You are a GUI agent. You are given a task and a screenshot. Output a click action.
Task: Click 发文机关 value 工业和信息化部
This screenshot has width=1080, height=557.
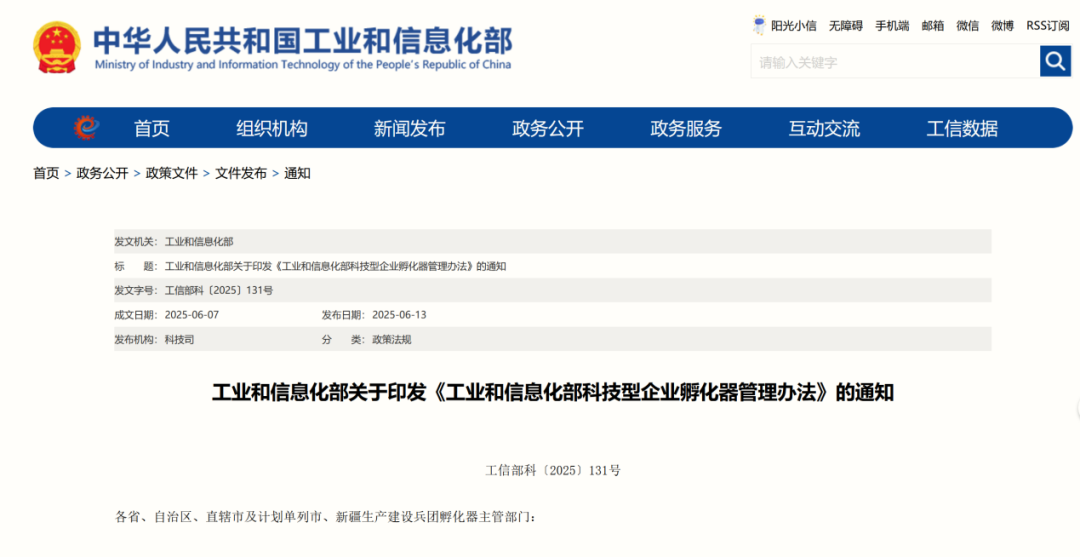pyautogui.click(x=199, y=242)
